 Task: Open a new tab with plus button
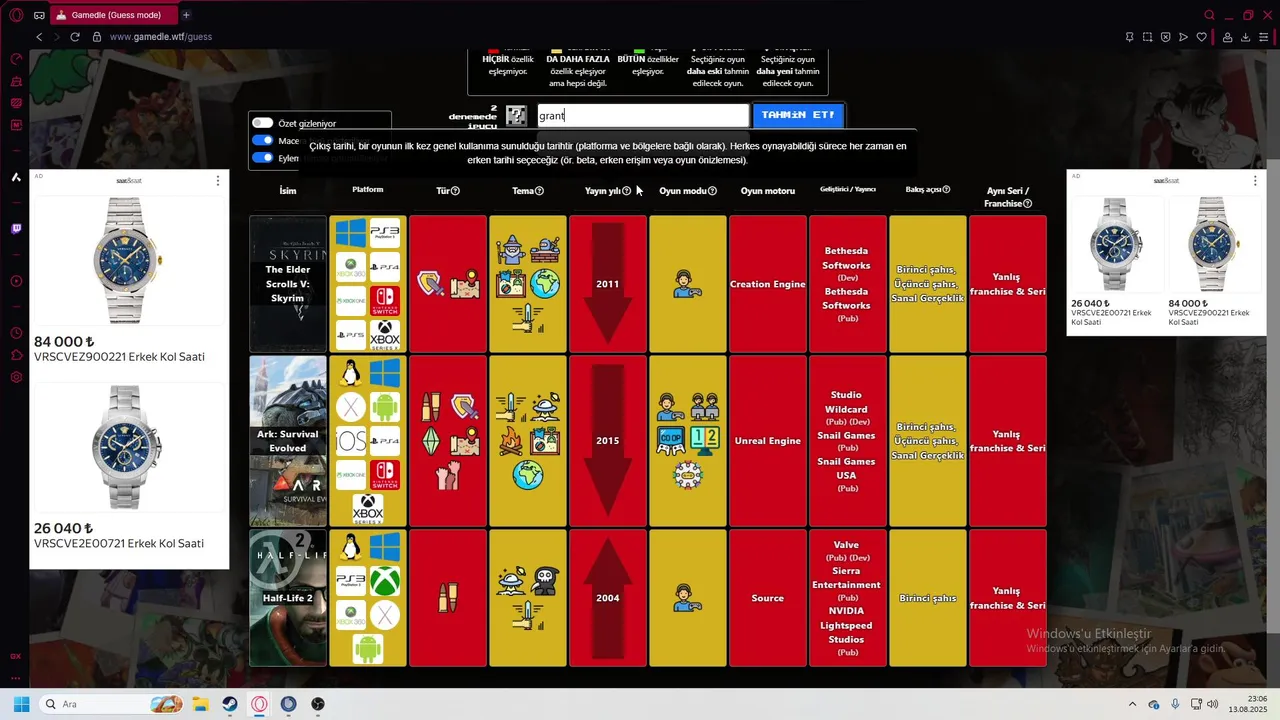(x=186, y=15)
